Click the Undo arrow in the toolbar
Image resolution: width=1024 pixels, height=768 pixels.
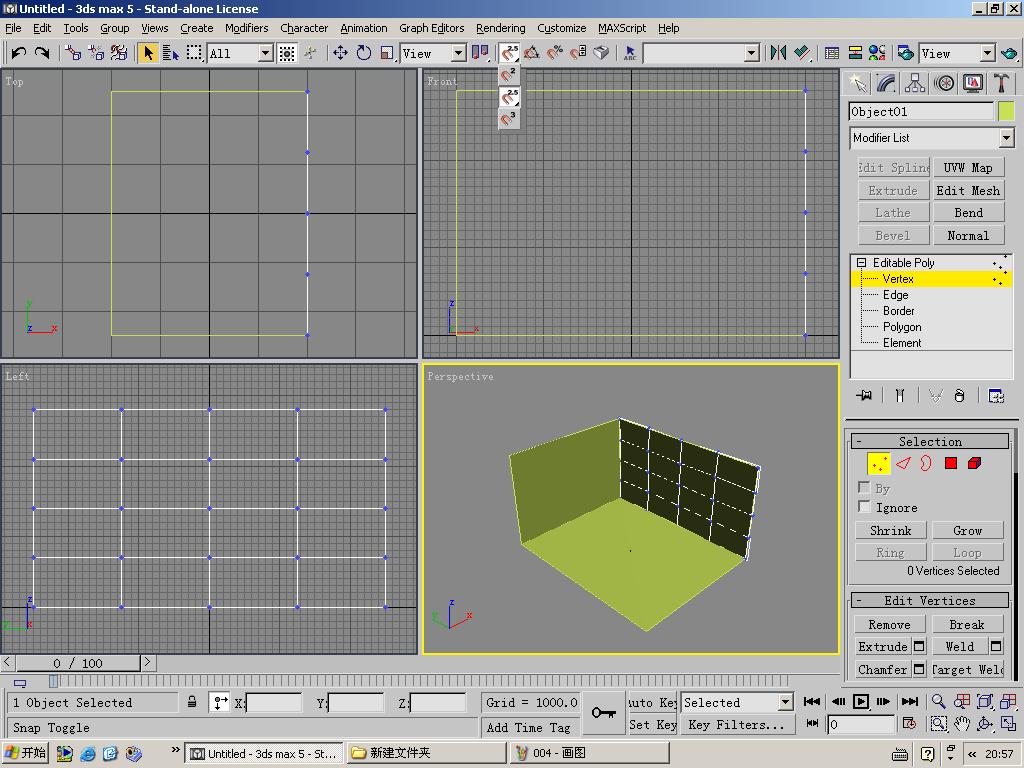click(18, 53)
